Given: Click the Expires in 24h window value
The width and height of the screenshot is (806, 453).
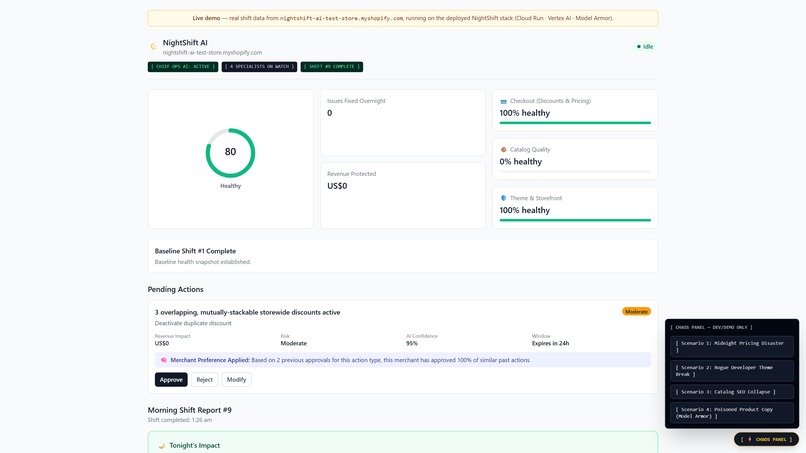Looking at the screenshot, I should point(551,343).
